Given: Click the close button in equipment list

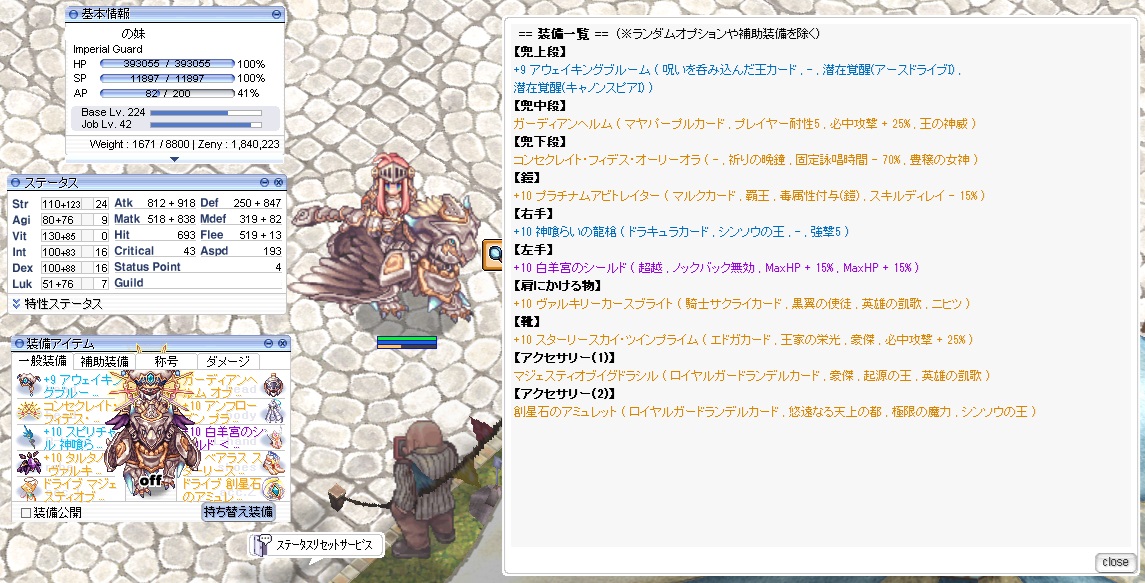Looking at the screenshot, I should [x=1115, y=562].
